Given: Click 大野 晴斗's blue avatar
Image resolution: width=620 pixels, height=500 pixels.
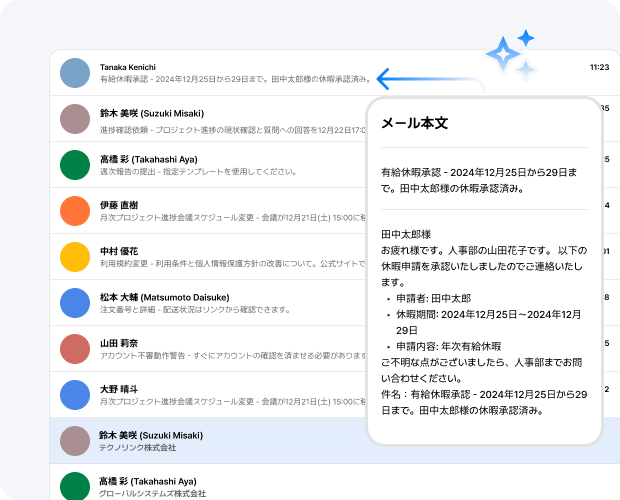Looking at the screenshot, I should point(75,395).
